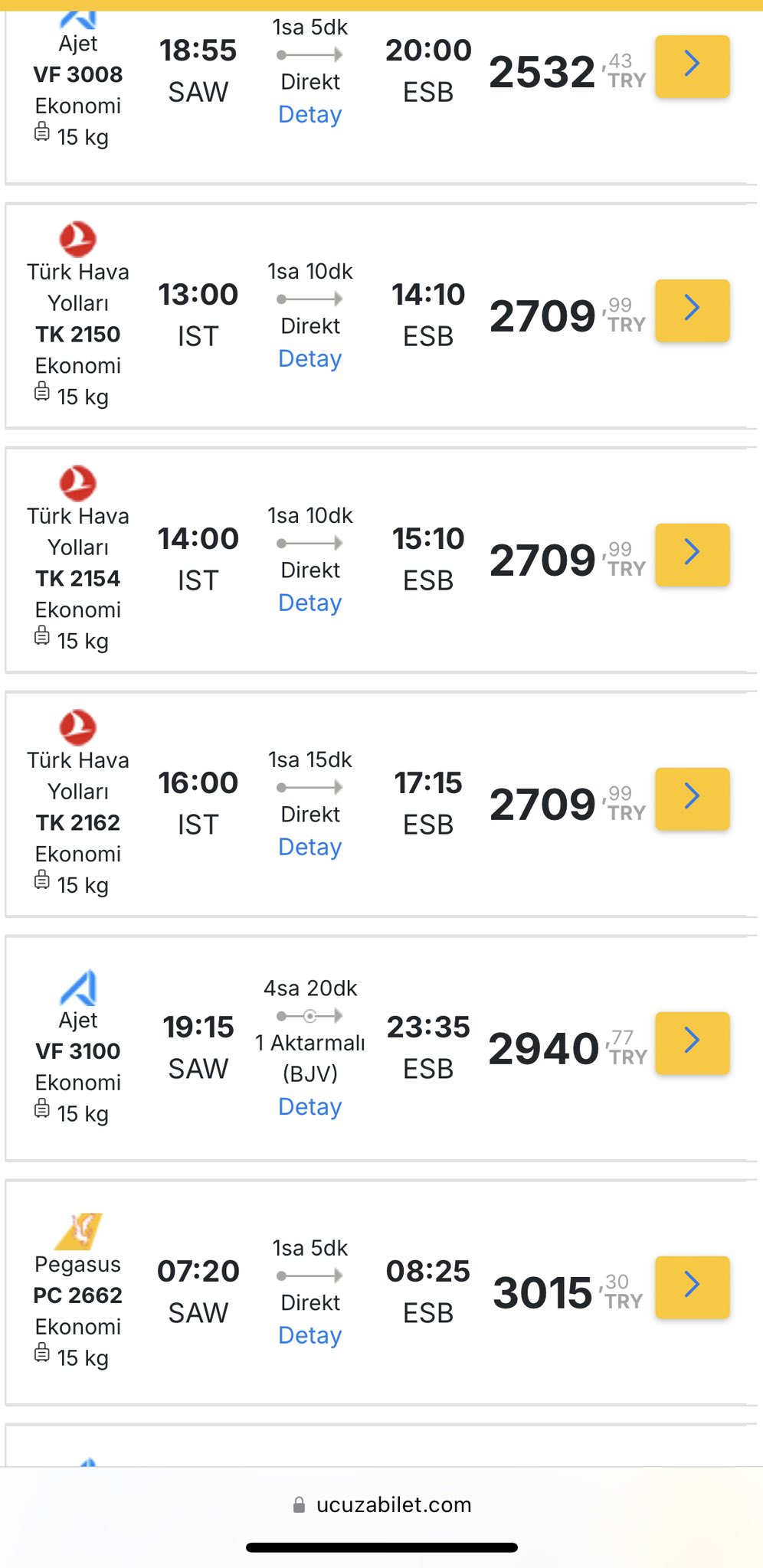
Task: Select the Ajet VF 3008 flight arrow button
Action: (x=692, y=66)
